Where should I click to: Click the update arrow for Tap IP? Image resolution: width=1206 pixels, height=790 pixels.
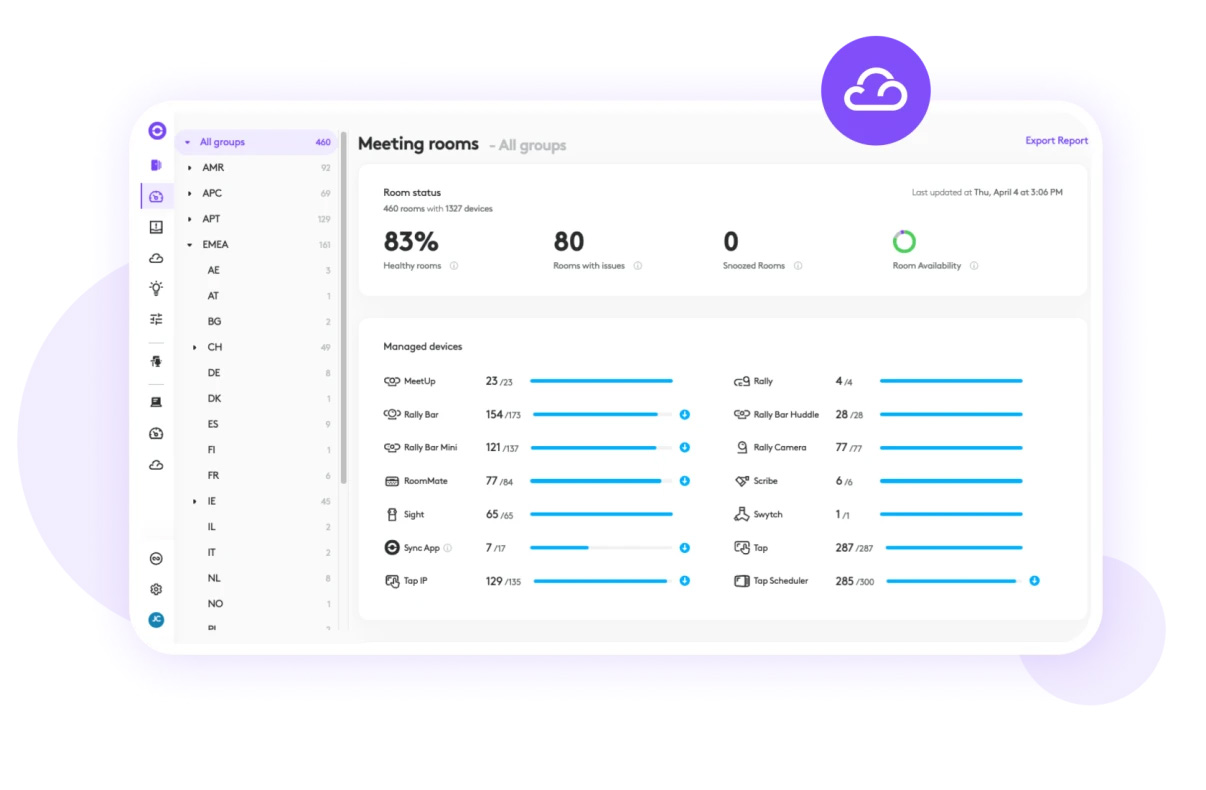[x=685, y=580]
